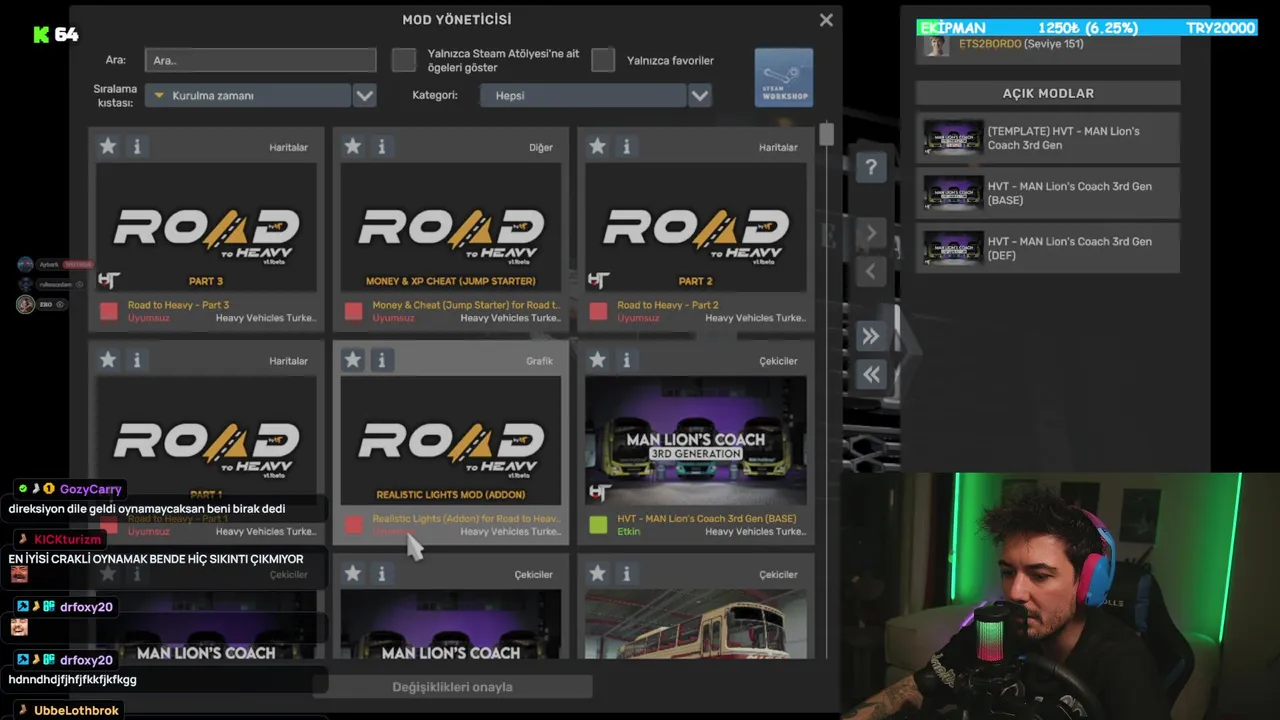
Task: Click the Realistic Lights Mod thumbnail
Action: pos(451,441)
